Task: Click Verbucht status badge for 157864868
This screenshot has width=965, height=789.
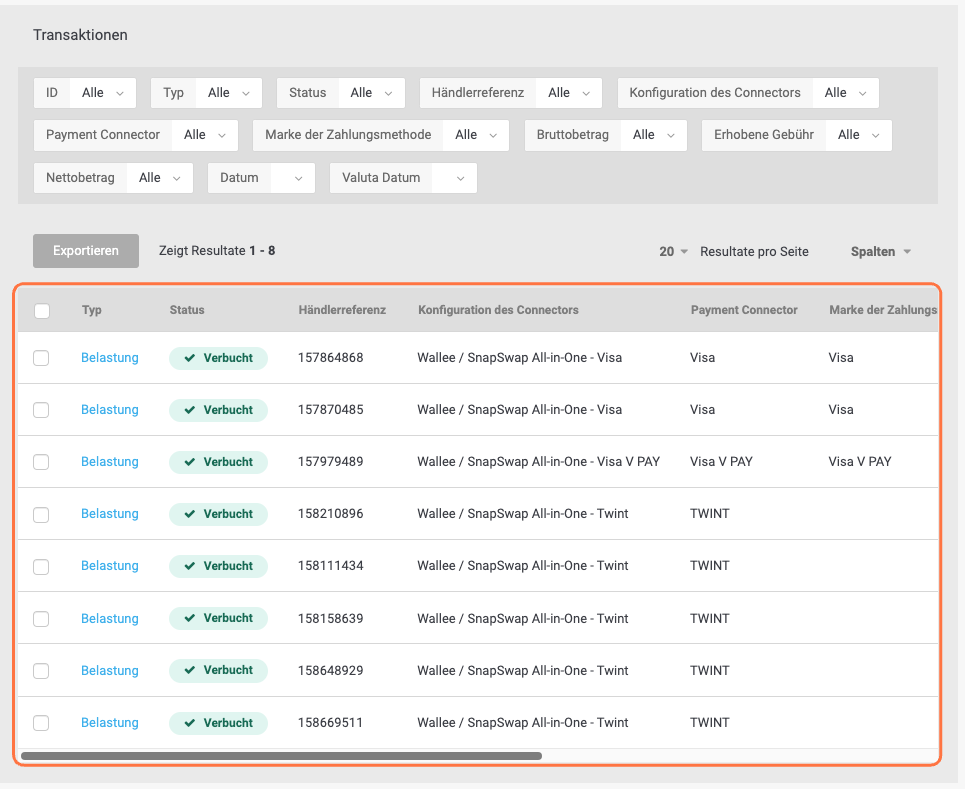Action: [x=218, y=358]
